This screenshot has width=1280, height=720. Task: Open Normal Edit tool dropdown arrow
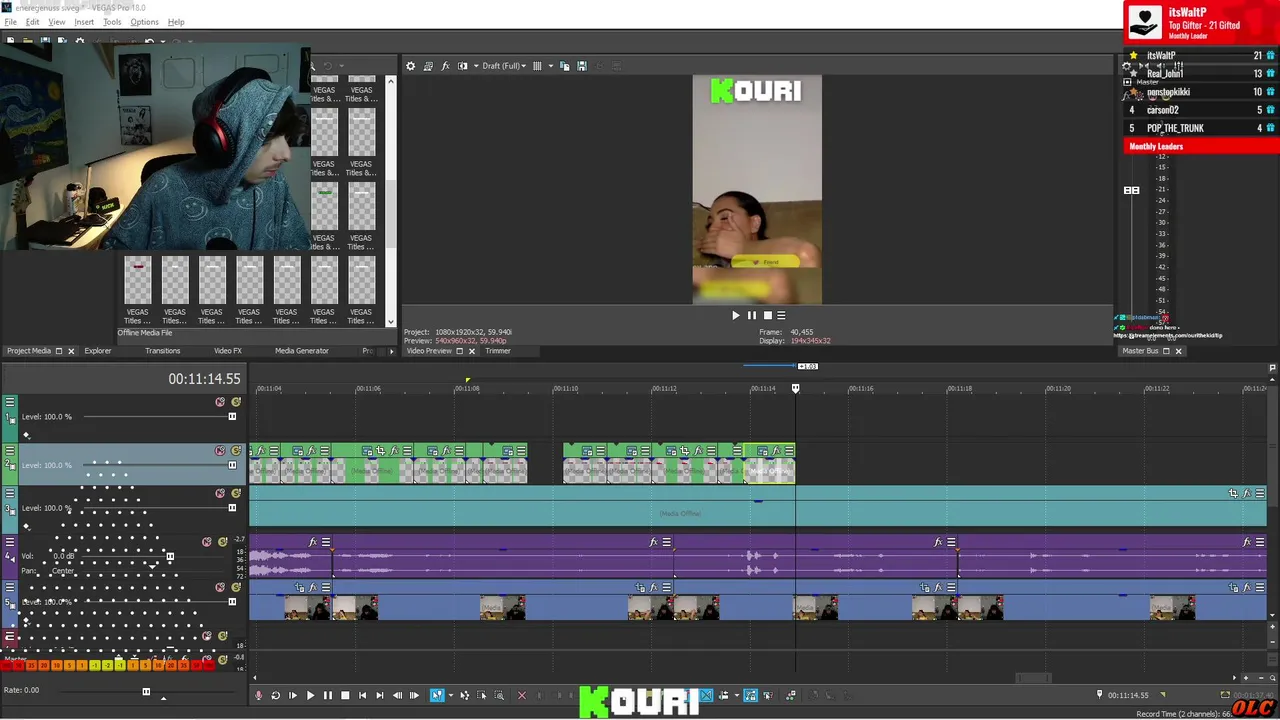451,695
